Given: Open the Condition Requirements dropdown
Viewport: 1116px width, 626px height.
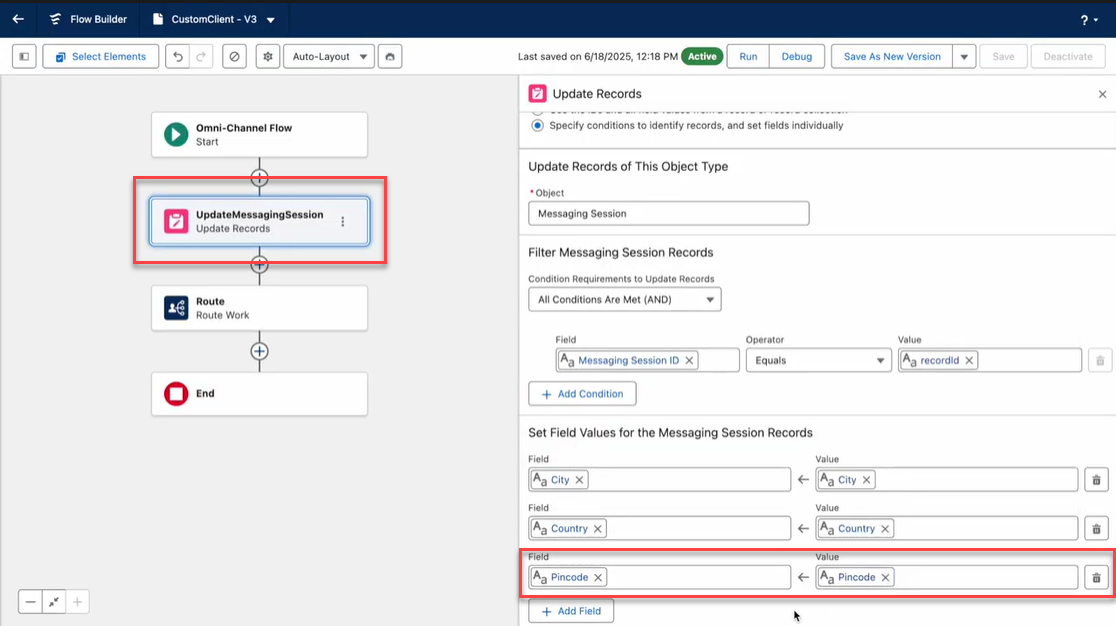Looking at the screenshot, I should click(624, 299).
